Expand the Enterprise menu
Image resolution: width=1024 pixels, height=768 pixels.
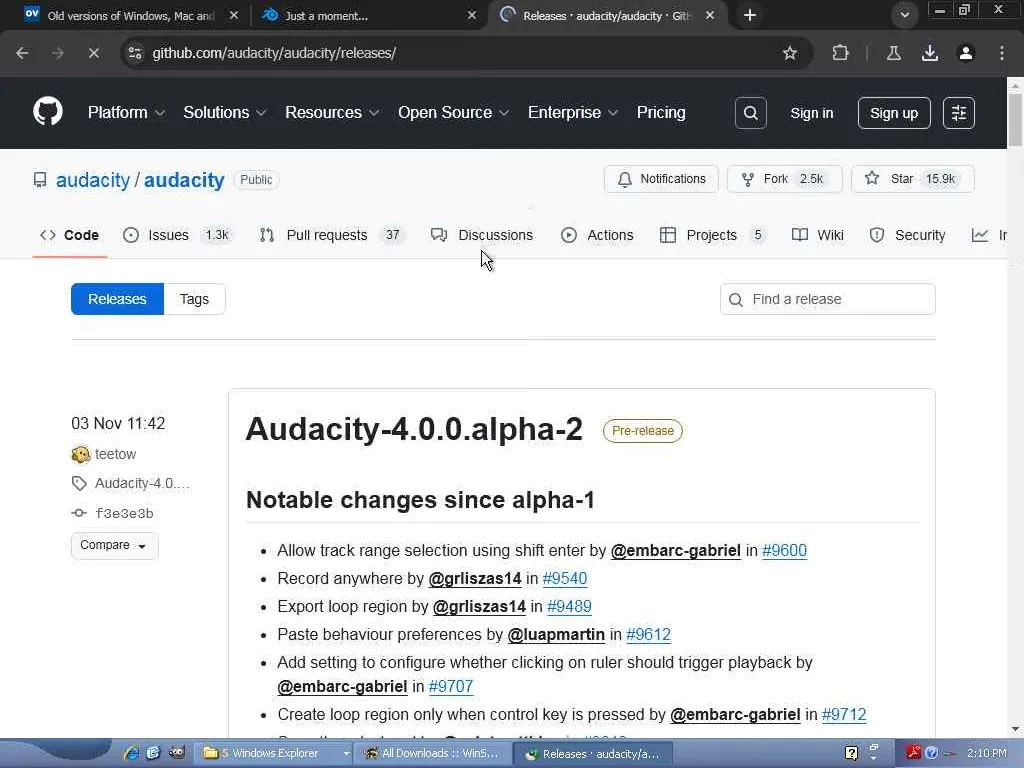click(x=573, y=112)
